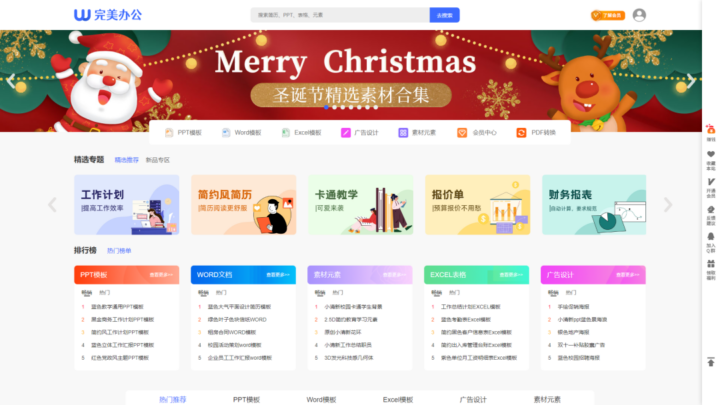Launch the PDF转换 tool icon

pos(521,132)
